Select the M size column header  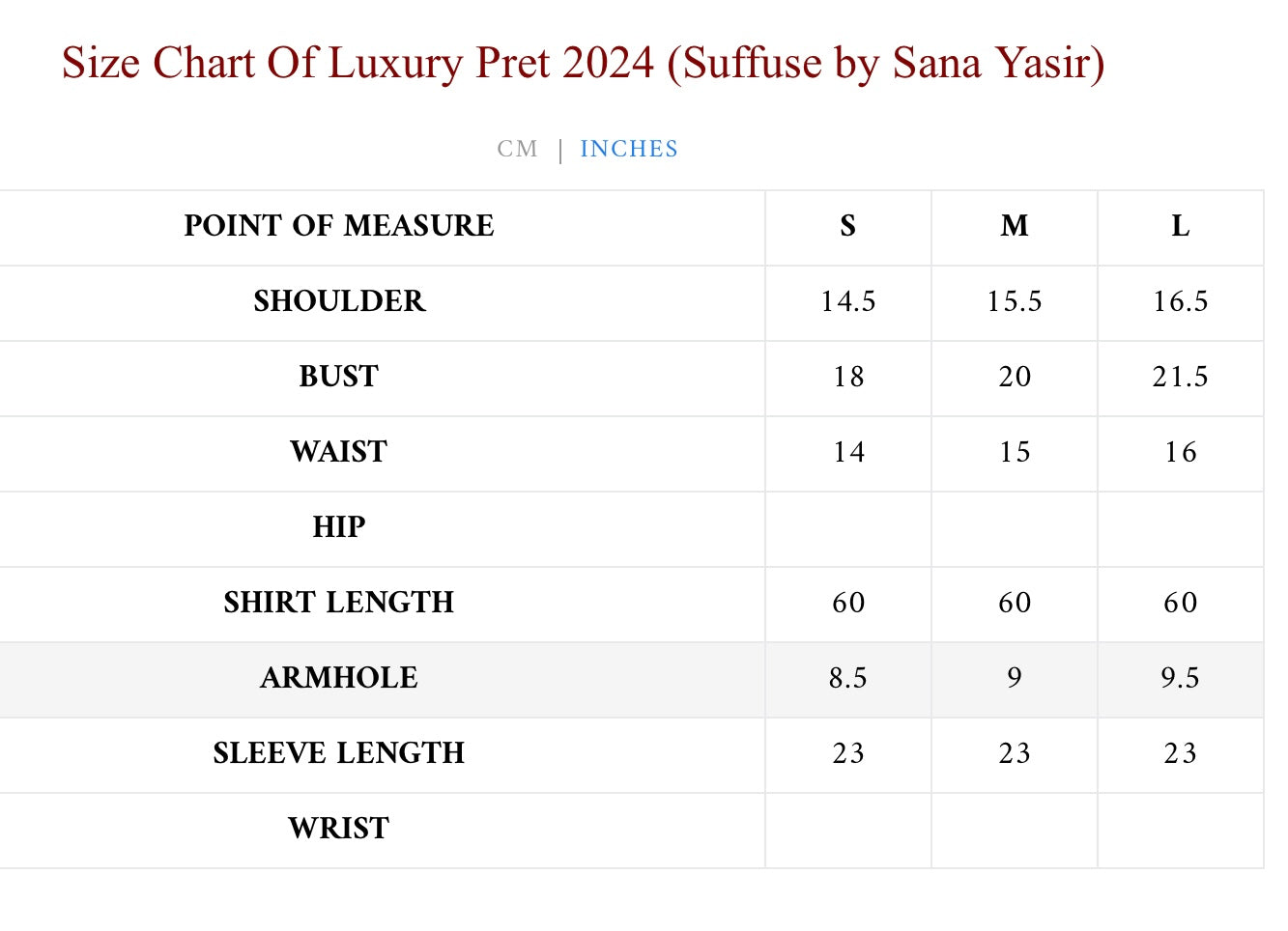pos(1014,226)
